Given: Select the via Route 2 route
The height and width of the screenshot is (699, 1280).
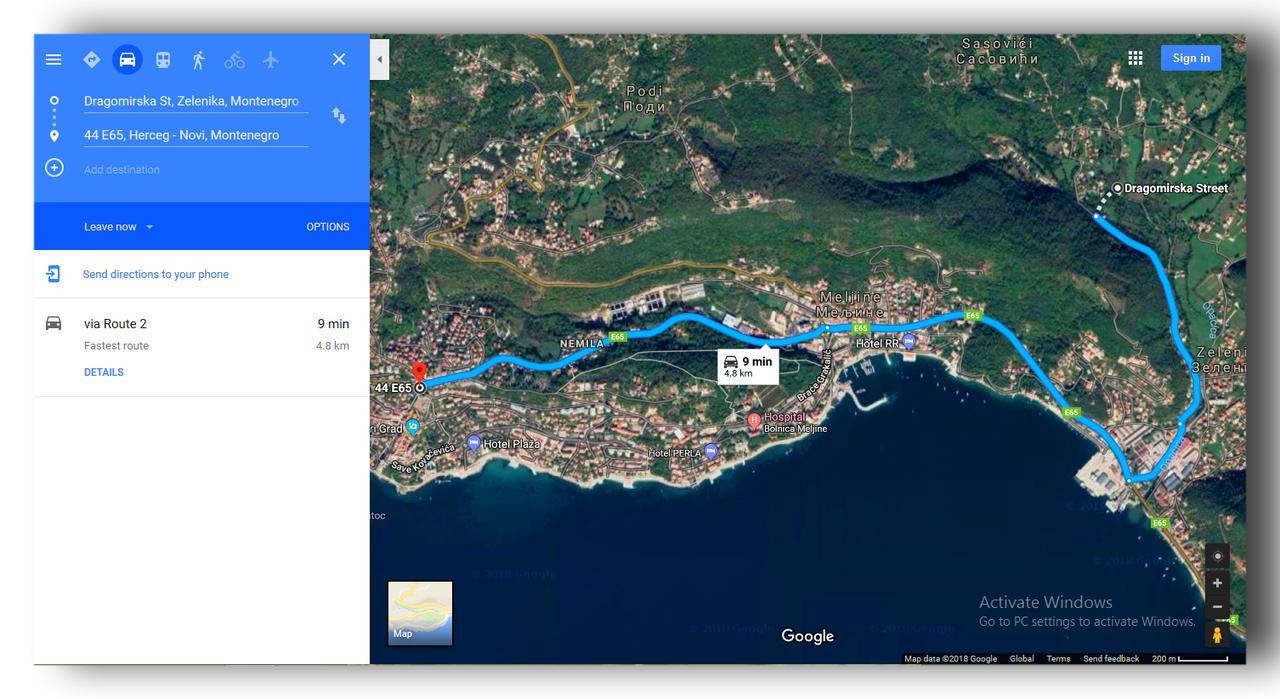Looking at the screenshot, I should tap(201, 347).
